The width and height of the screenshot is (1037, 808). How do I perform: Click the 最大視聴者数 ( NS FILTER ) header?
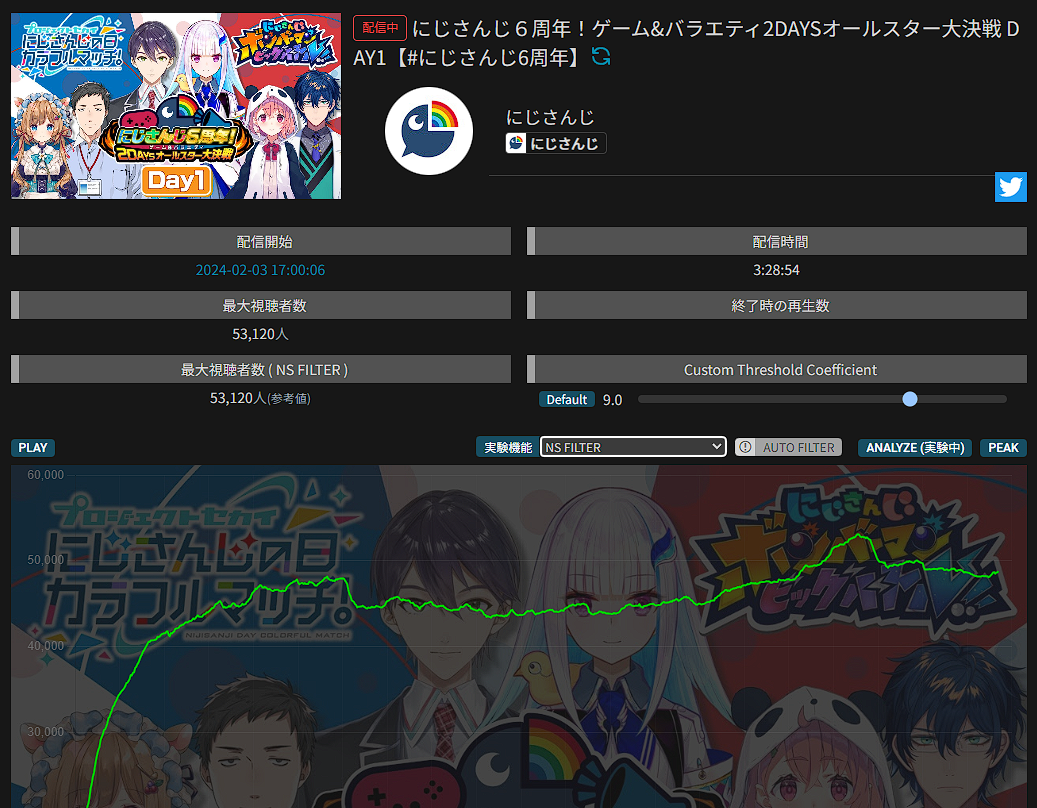pyautogui.click(x=261, y=370)
